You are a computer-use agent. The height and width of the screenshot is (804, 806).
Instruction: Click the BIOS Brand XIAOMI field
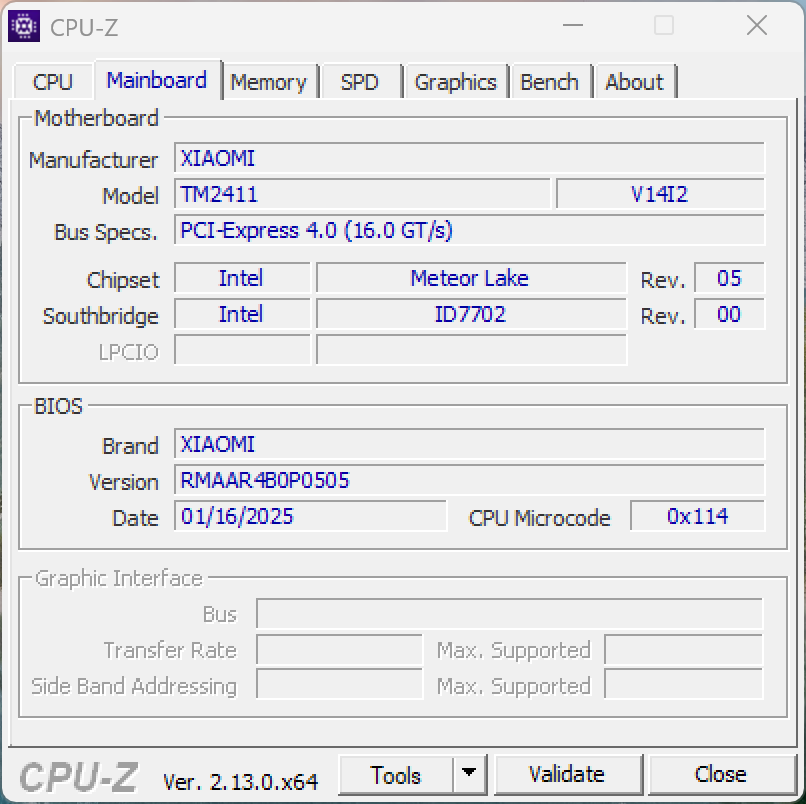[469, 444]
